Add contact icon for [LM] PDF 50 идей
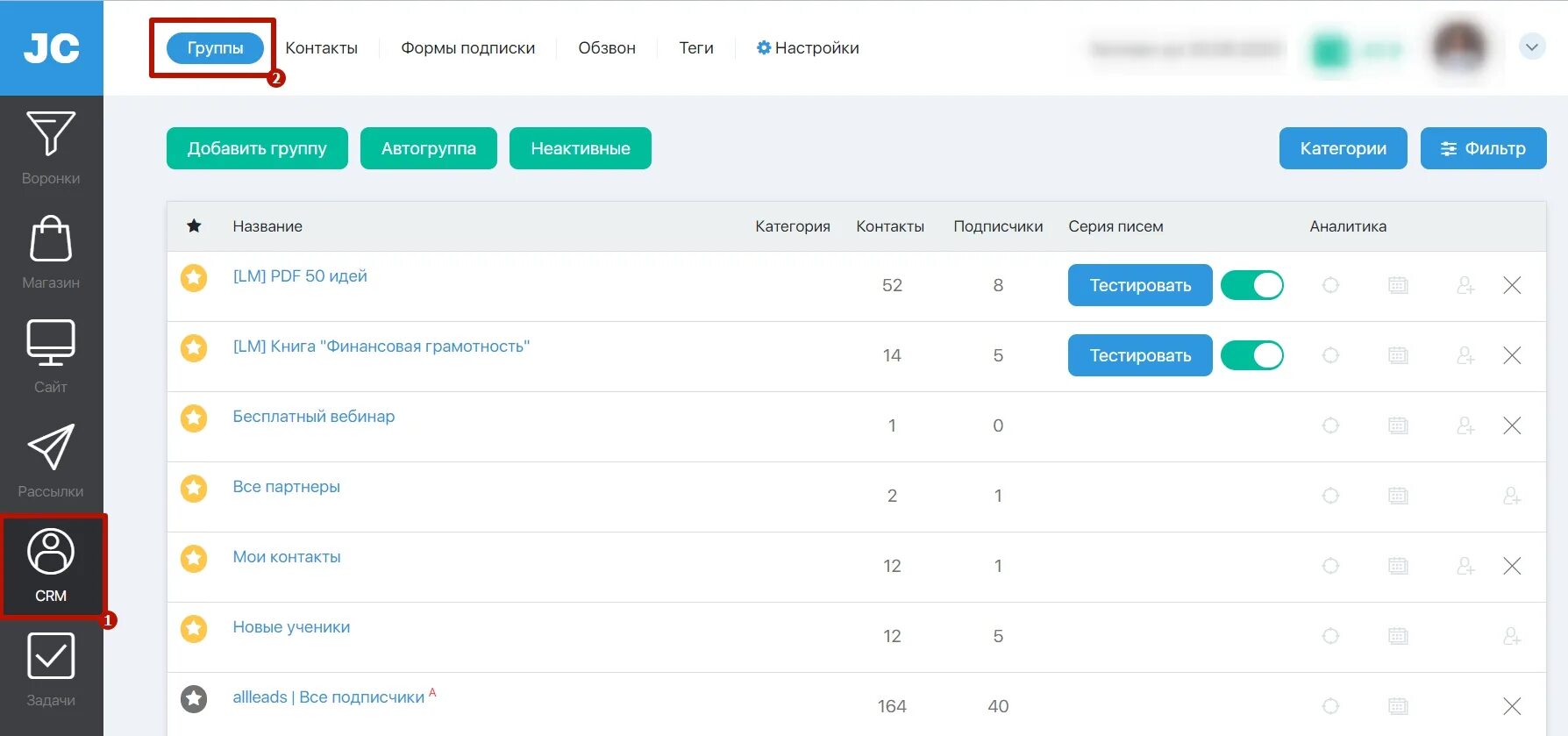1568x736 pixels. [1465, 285]
